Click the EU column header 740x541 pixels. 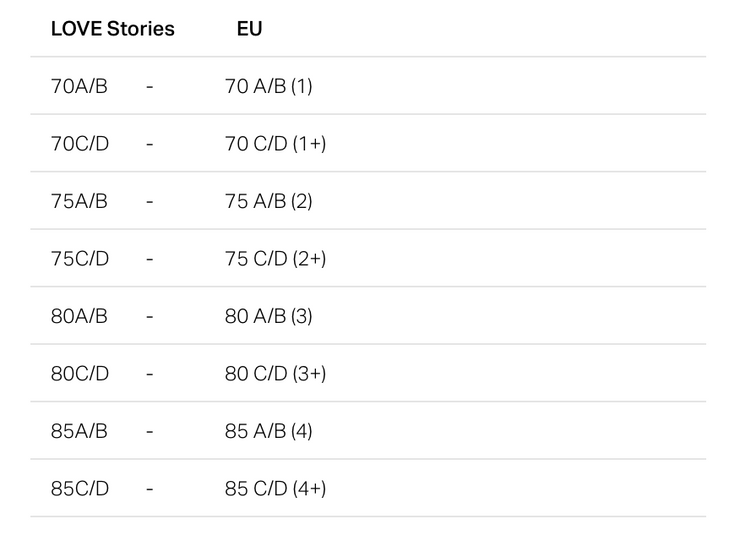(250, 29)
